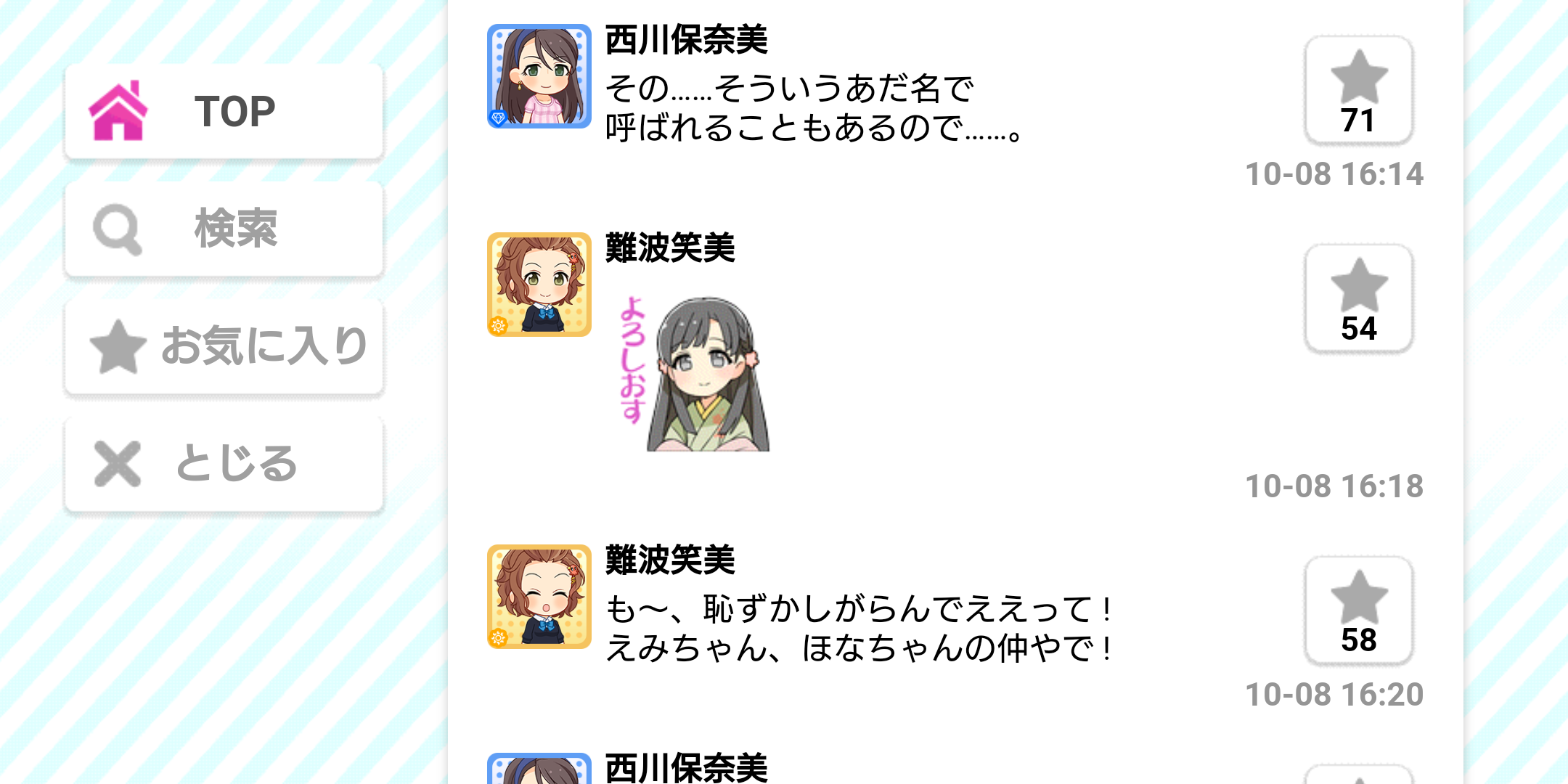The image size is (1568, 784).
Task: Tap the よろしおす kimono girl sticker
Action: click(694, 373)
